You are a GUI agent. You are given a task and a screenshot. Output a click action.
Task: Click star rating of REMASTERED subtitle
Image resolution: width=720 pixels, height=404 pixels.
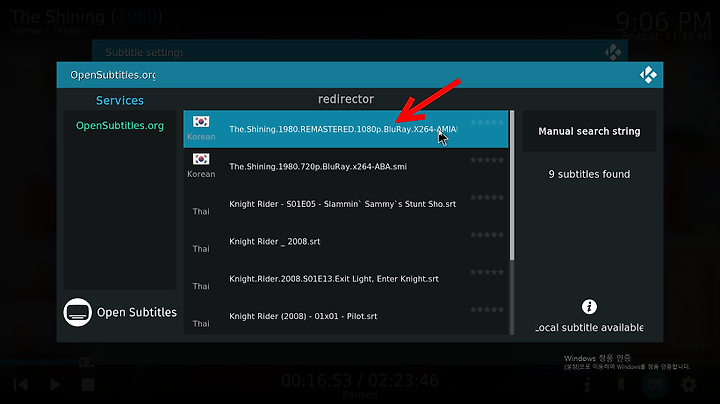pyautogui.click(x=487, y=123)
